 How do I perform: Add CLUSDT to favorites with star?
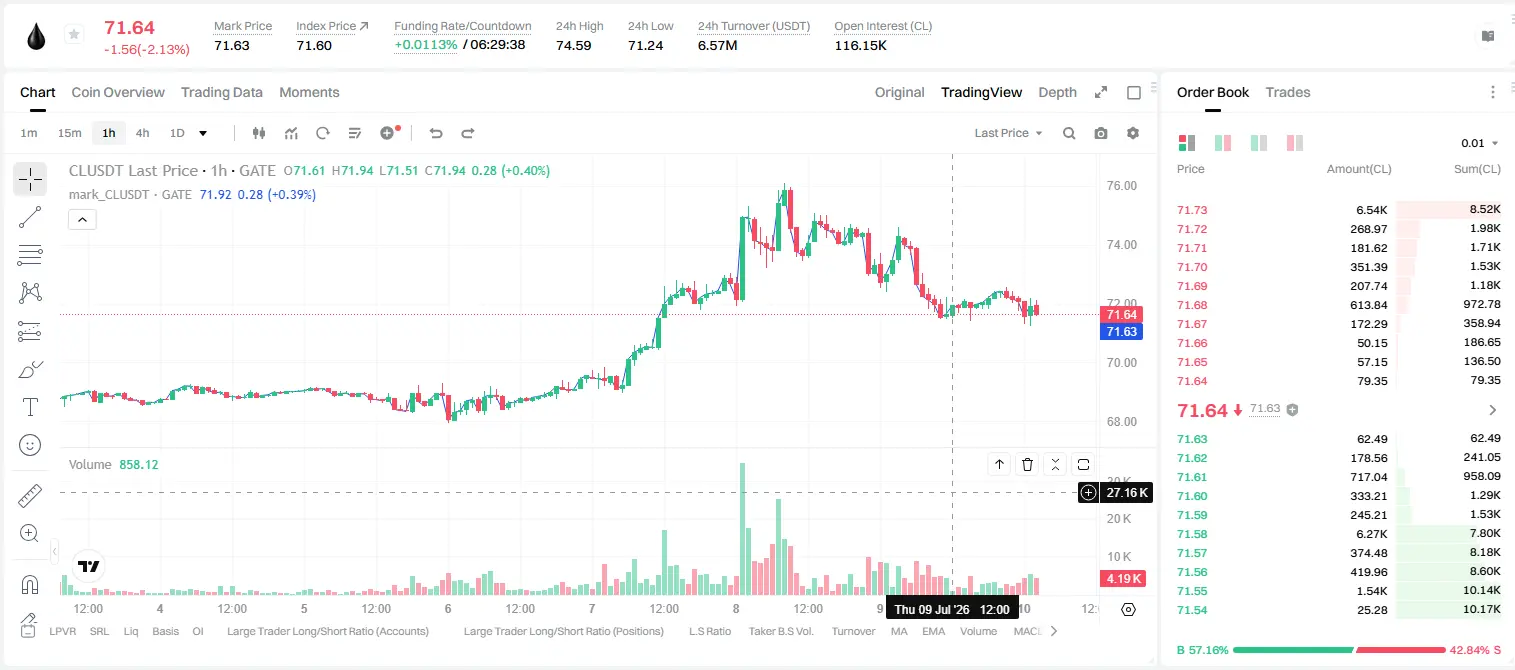click(74, 35)
